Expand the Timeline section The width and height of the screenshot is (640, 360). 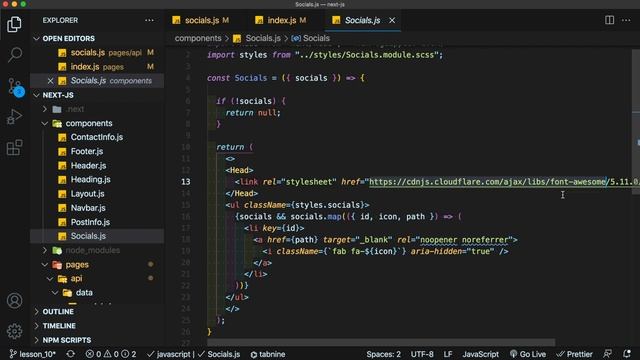coord(59,326)
